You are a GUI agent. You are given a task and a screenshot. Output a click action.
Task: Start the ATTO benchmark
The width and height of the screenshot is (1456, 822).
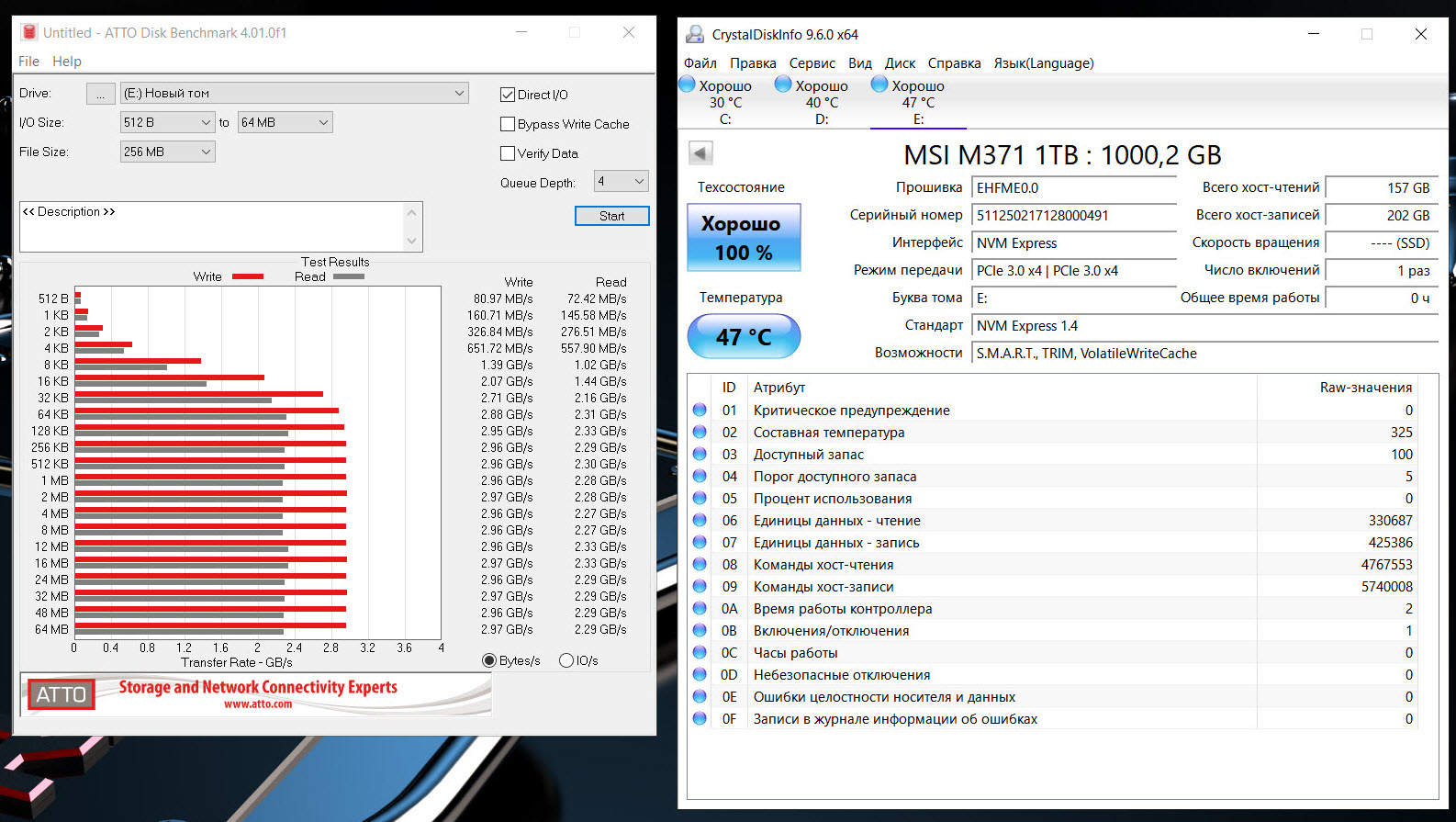pos(612,216)
